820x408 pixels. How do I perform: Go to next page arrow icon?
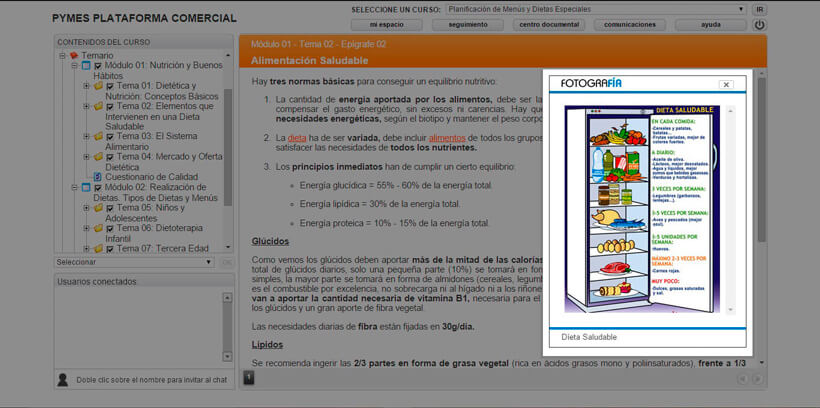coord(756,379)
